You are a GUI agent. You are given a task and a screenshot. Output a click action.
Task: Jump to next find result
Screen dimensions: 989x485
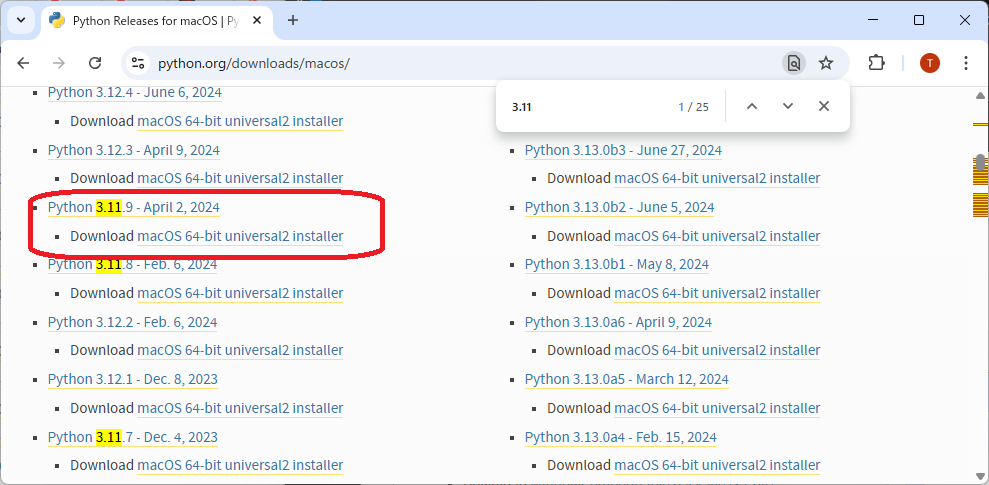[x=788, y=106]
